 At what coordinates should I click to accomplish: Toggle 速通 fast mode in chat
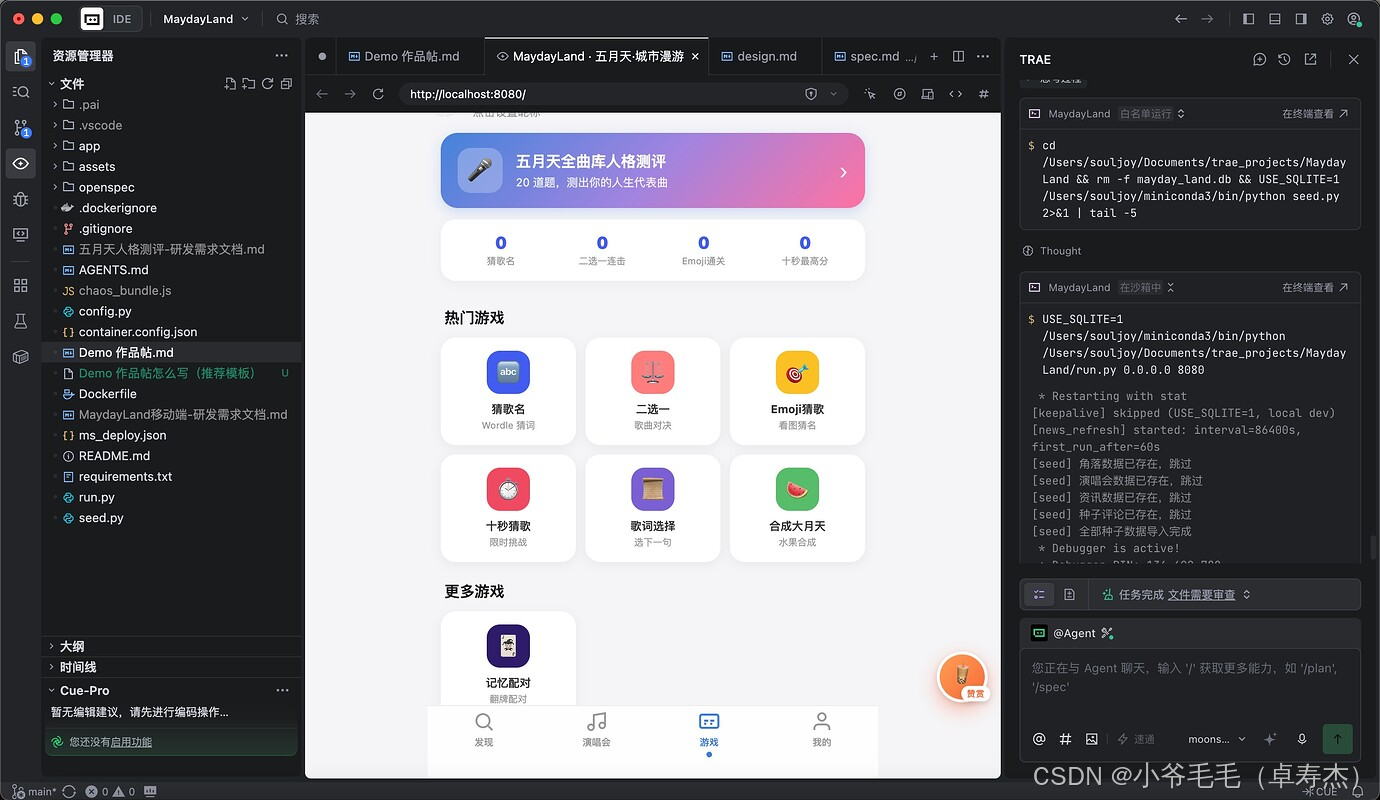click(x=1136, y=739)
